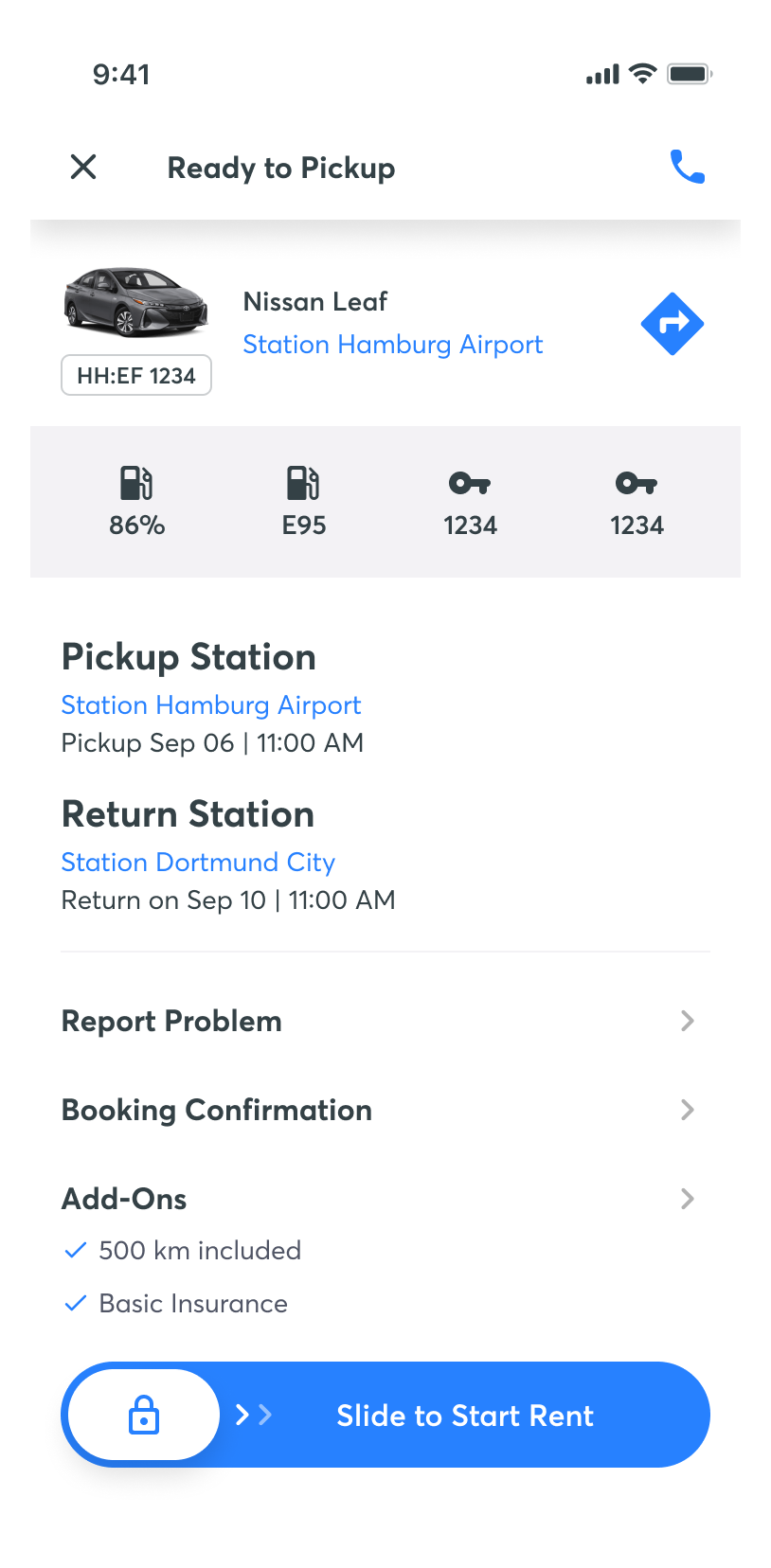Viewport: 771px width, 1568px height.
Task: Tap the phone call icon
Action: click(x=687, y=167)
